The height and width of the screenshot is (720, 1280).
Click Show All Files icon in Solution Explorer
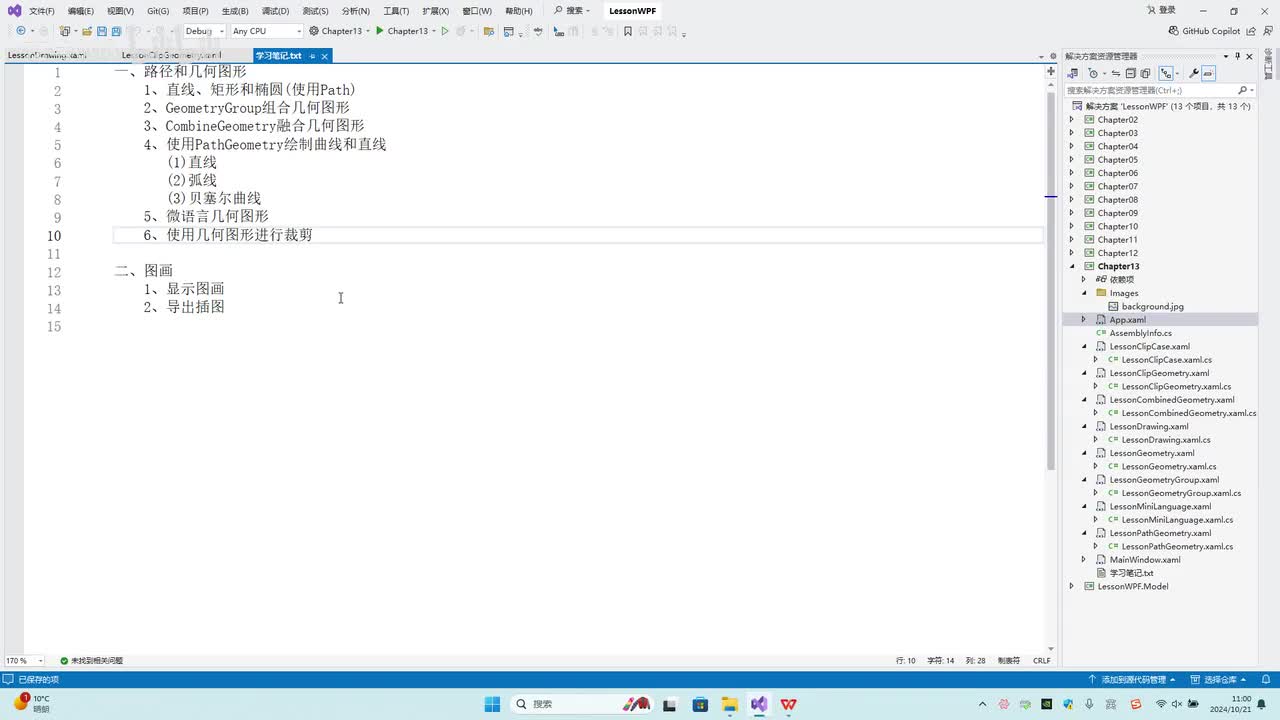[1145, 73]
